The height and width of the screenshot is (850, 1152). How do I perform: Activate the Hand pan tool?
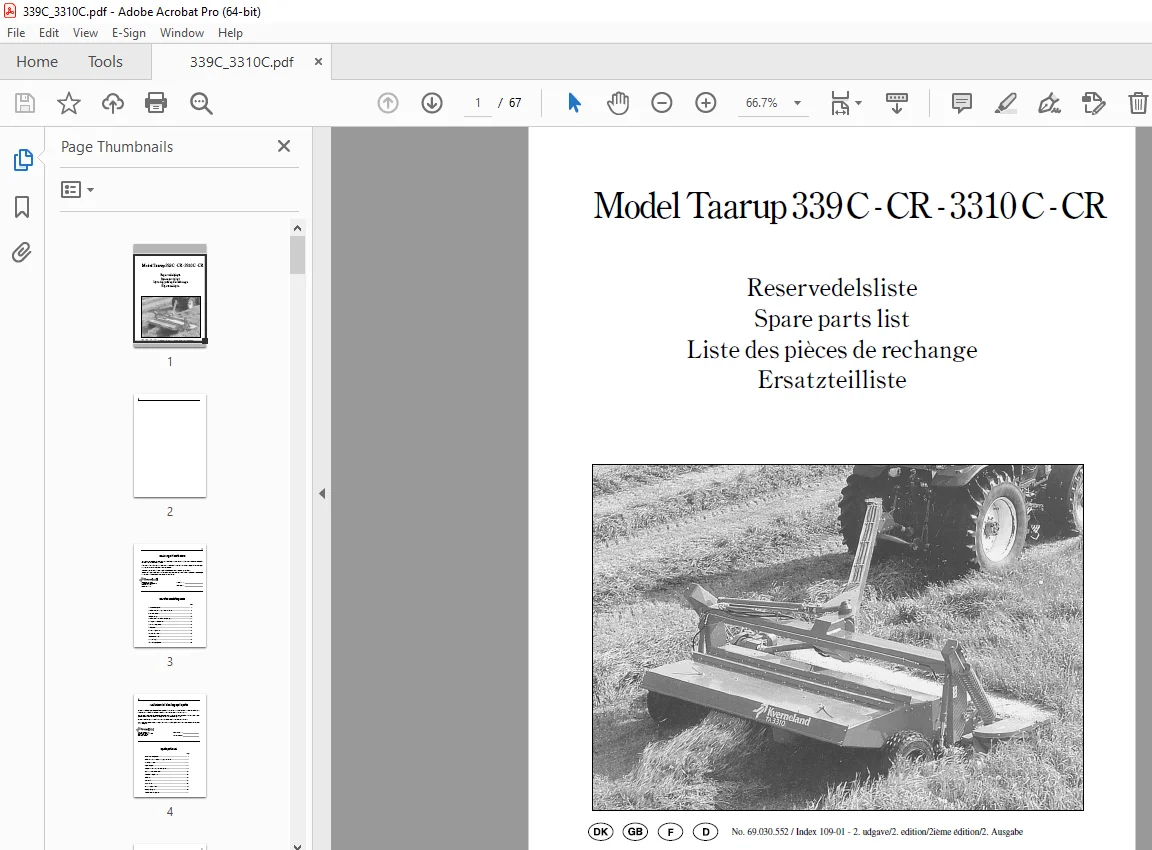point(618,103)
